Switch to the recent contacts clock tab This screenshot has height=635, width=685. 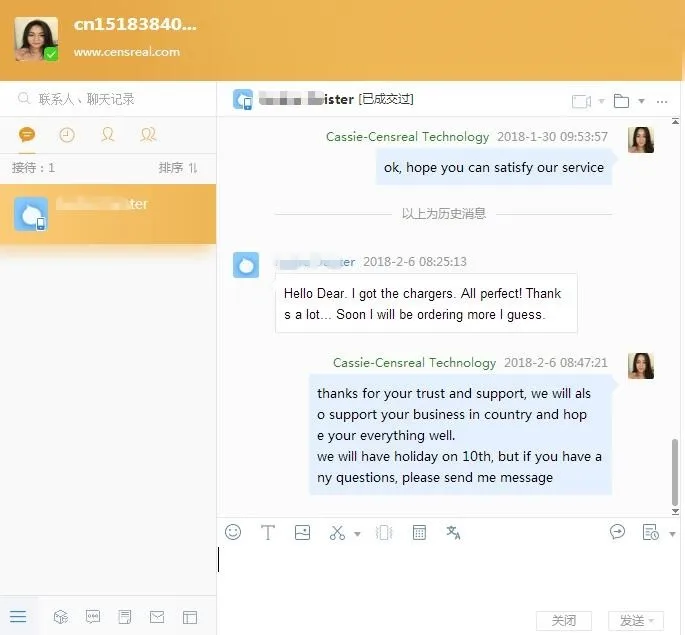coord(67,135)
